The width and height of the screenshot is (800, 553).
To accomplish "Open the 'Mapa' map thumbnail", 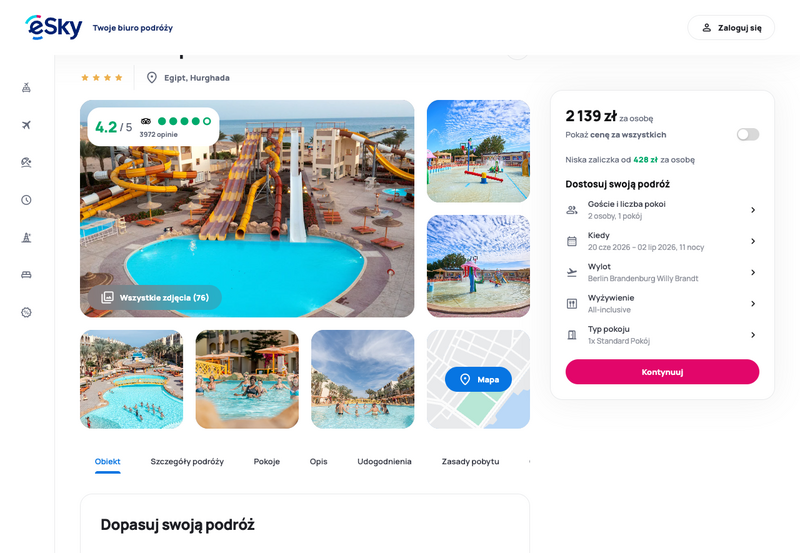I will pyautogui.click(x=478, y=379).
